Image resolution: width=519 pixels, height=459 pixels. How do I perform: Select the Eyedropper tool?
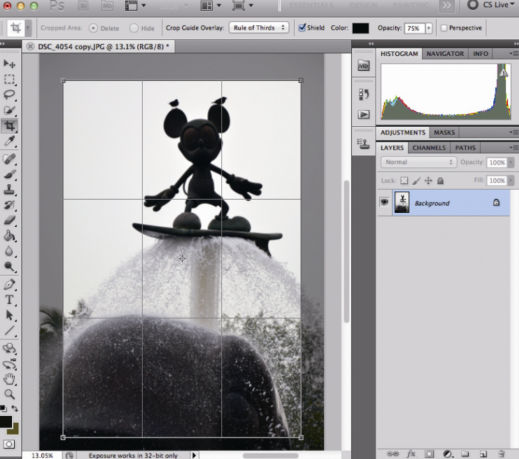point(9,141)
